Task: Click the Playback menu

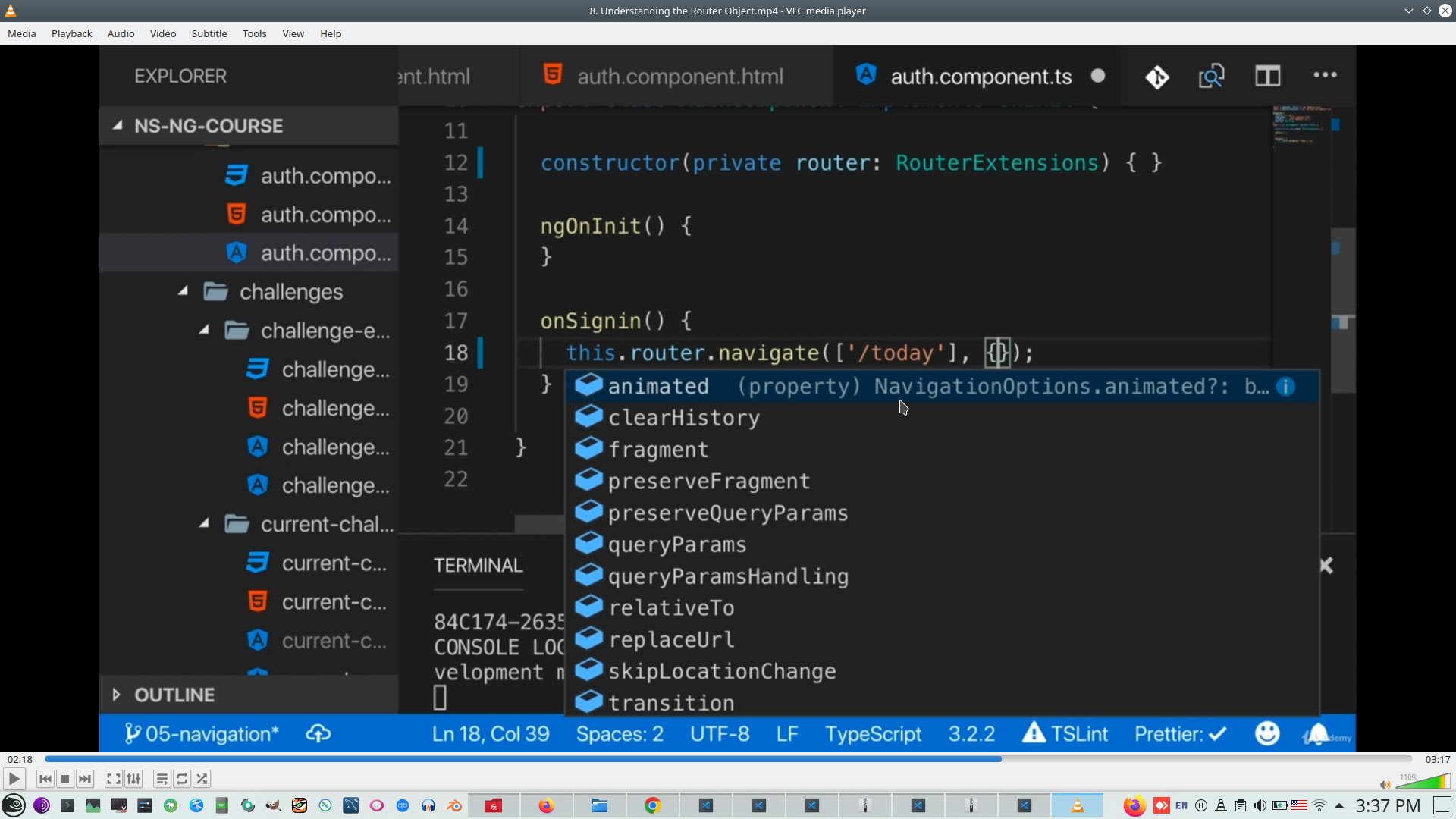Action: tap(71, 33)
